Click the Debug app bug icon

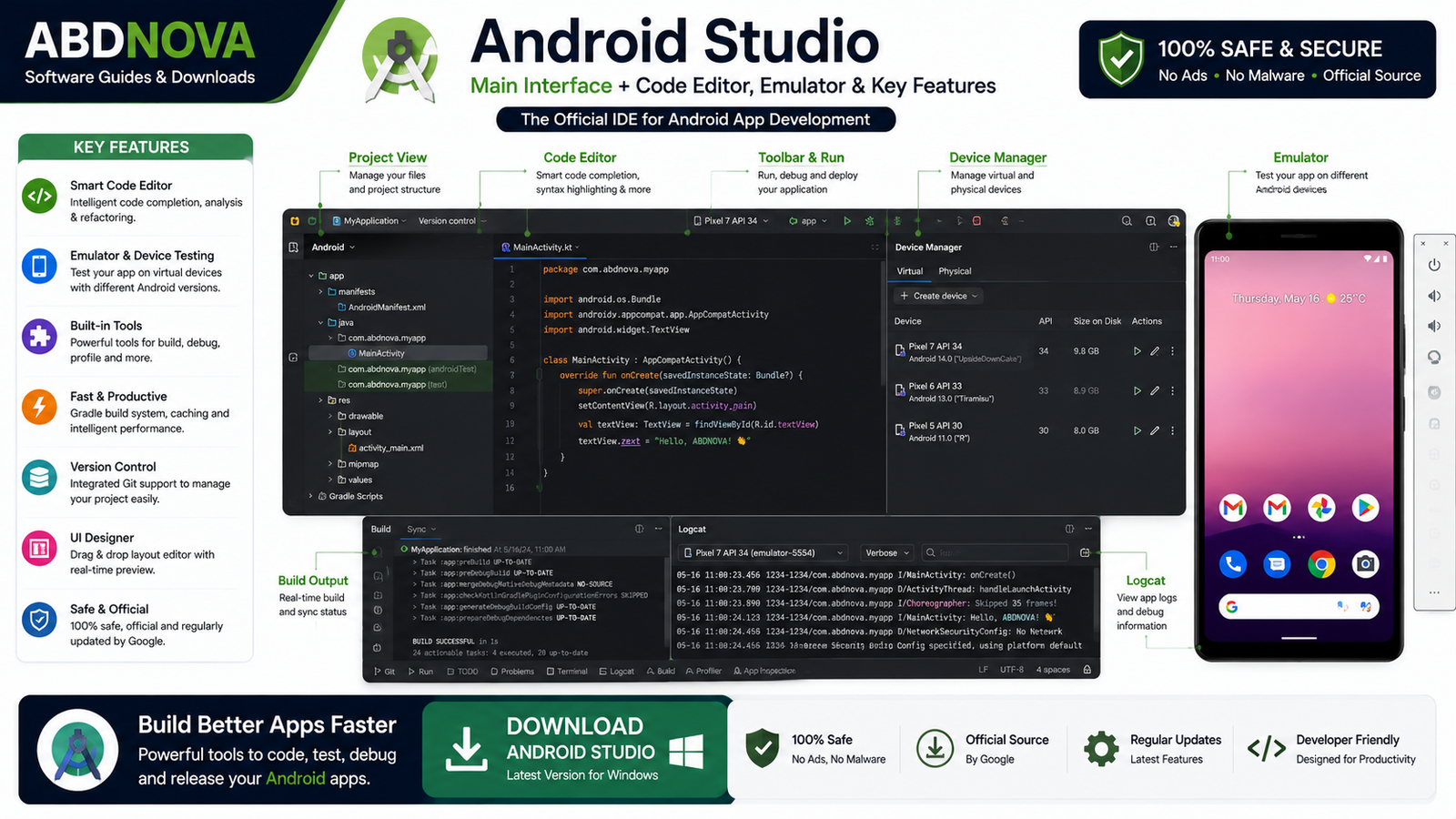870,221
